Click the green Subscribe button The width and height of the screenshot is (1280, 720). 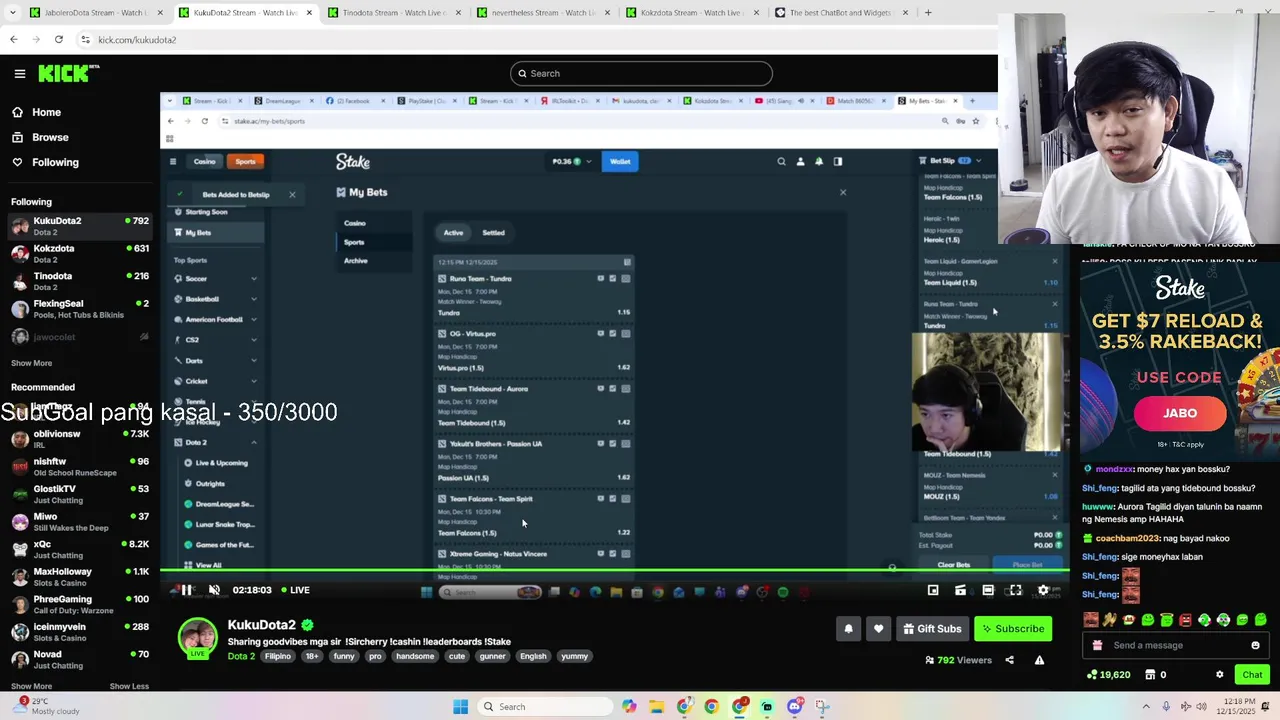(x=1013, y=629)
